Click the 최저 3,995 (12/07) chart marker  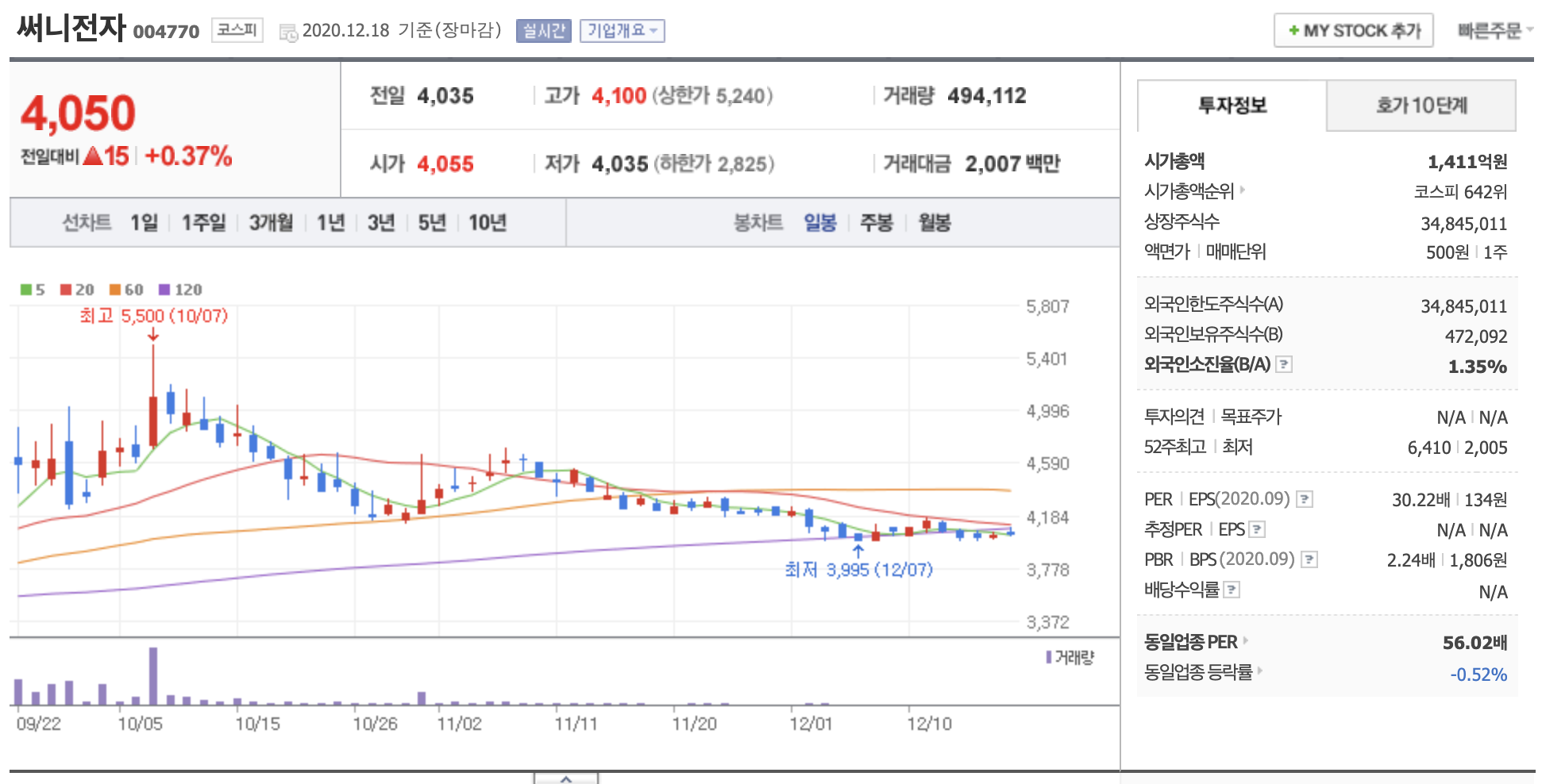click(859, 570)
